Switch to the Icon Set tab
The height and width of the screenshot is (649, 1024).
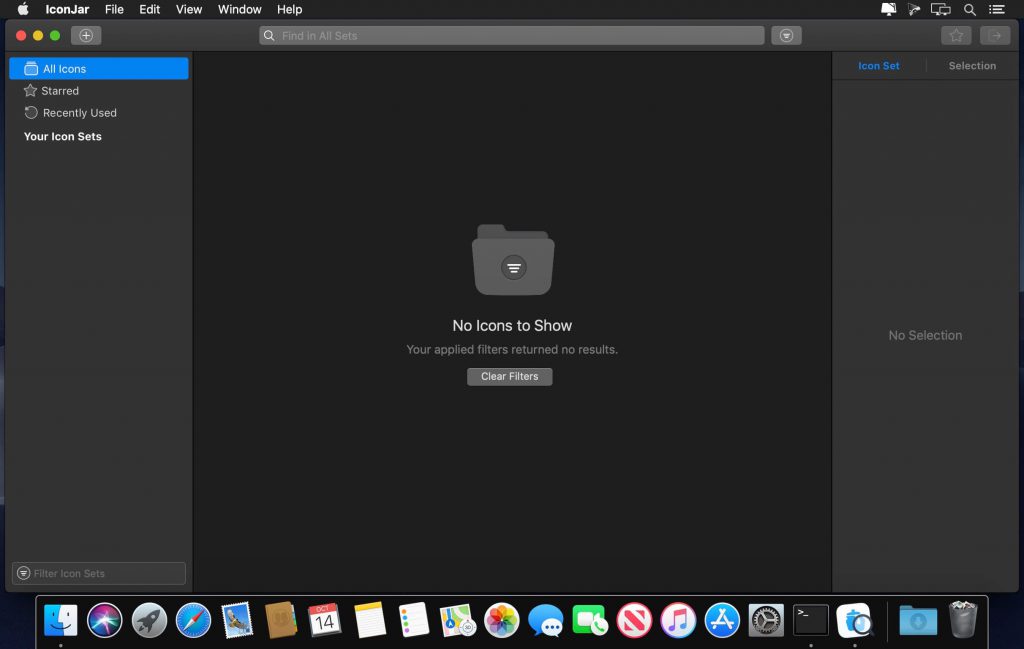tap(878, 65)
